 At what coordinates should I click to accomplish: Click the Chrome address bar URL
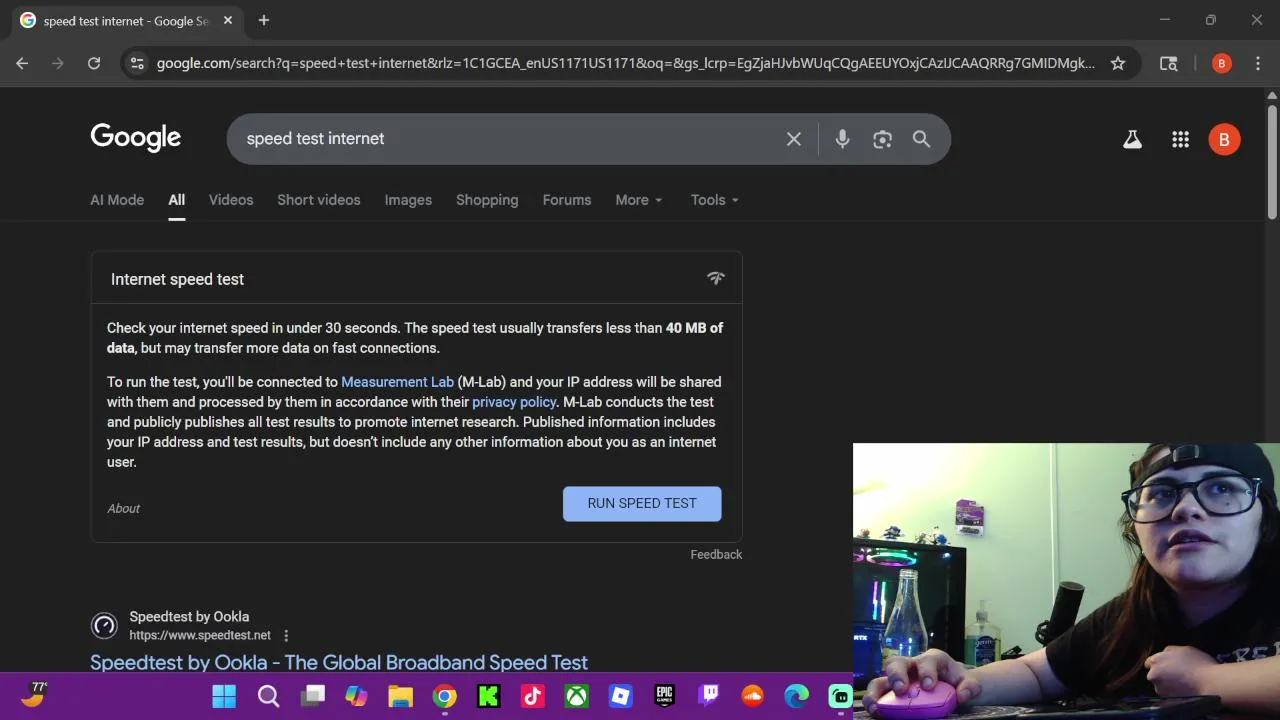[626, 63]
